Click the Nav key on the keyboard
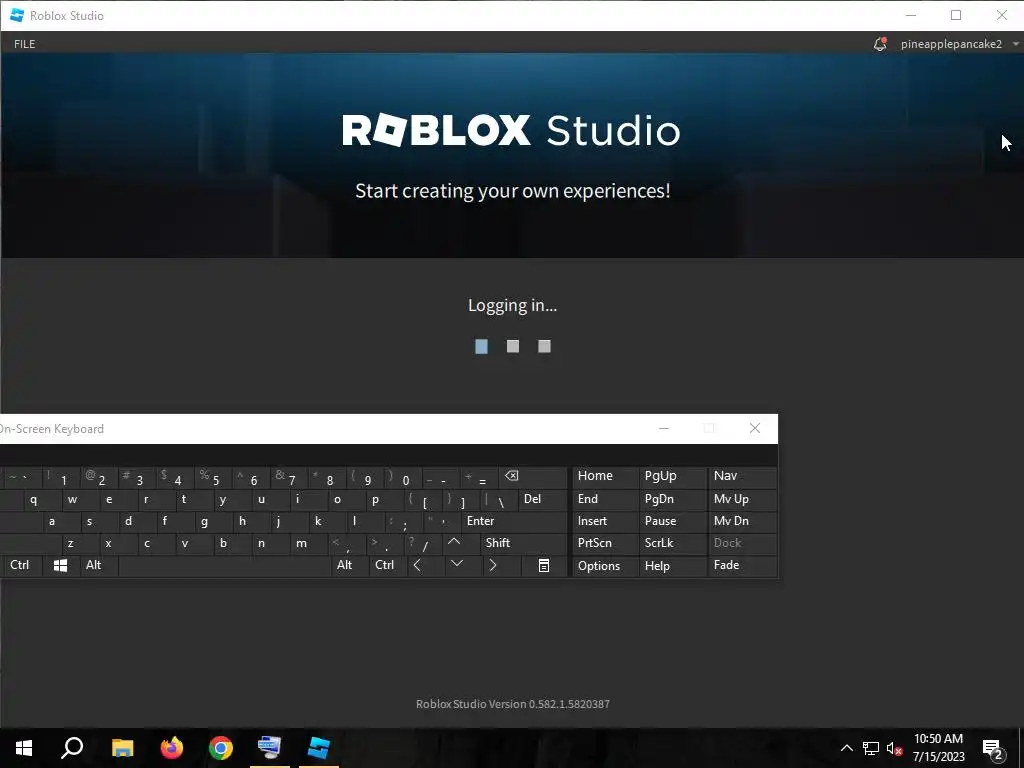Viewport: 1024px width, 768px height. click(742, 476)
